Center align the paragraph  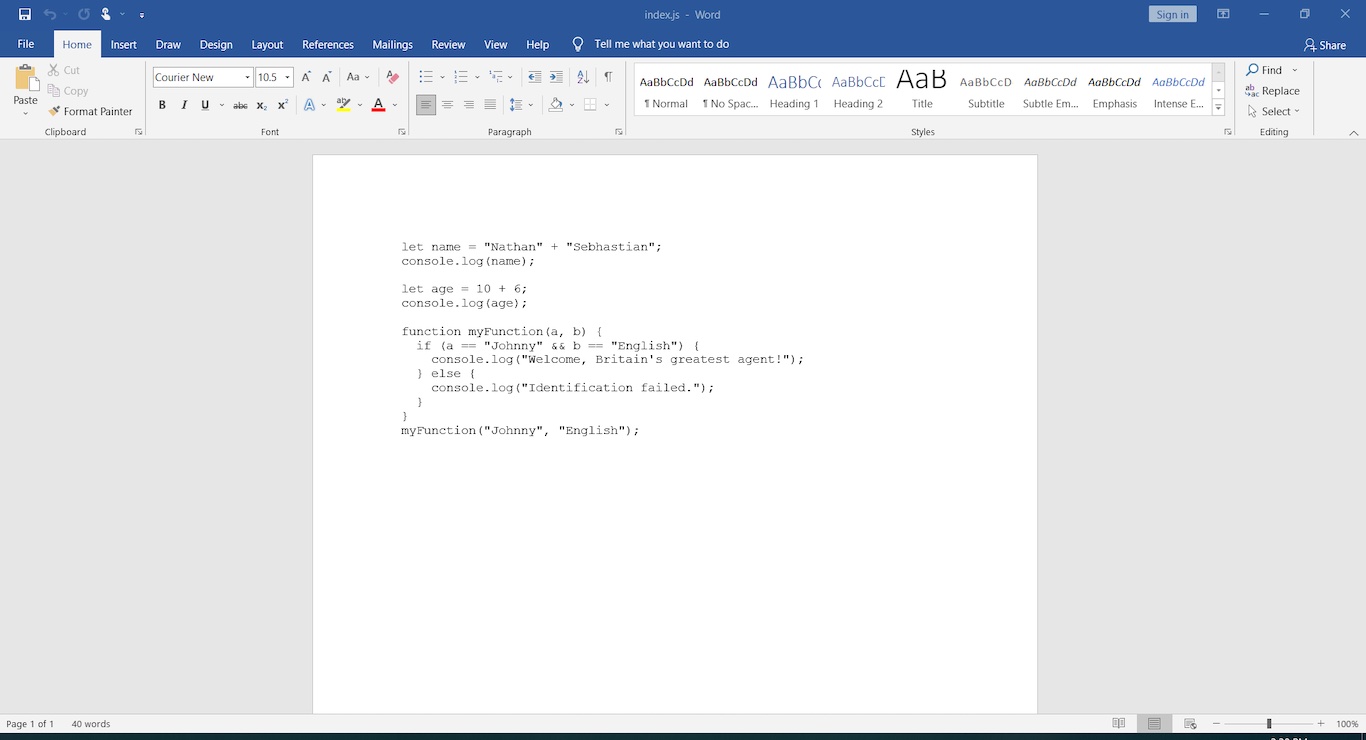click(447, 105)
